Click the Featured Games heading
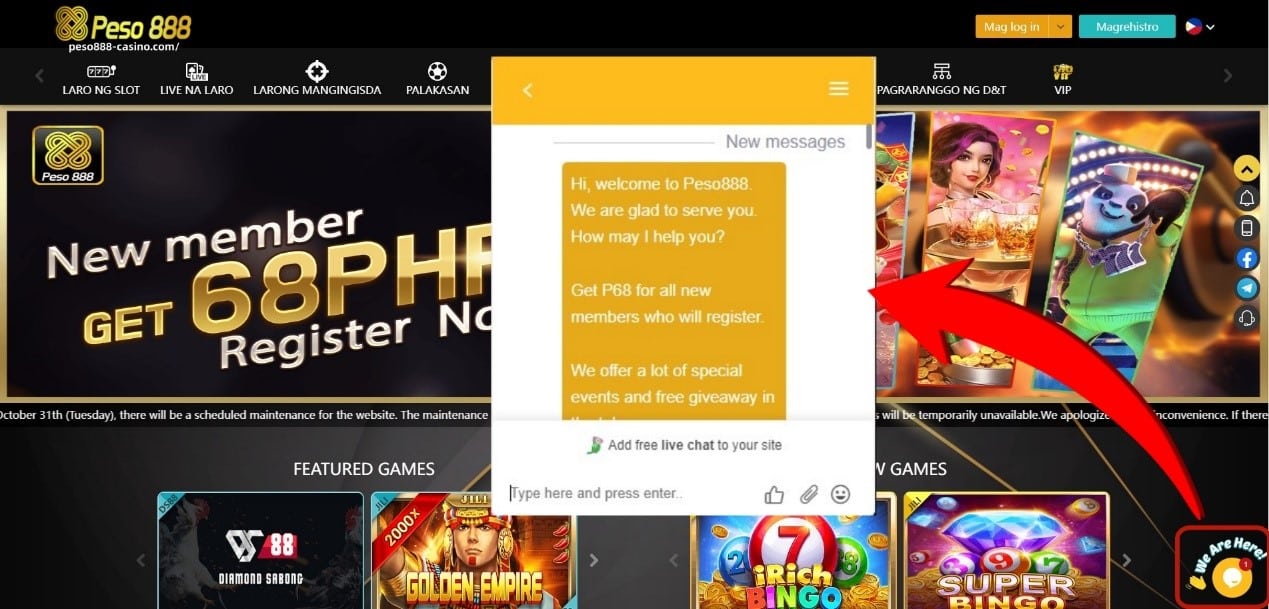Viewport: 1269px width, 609px height. 364,468
